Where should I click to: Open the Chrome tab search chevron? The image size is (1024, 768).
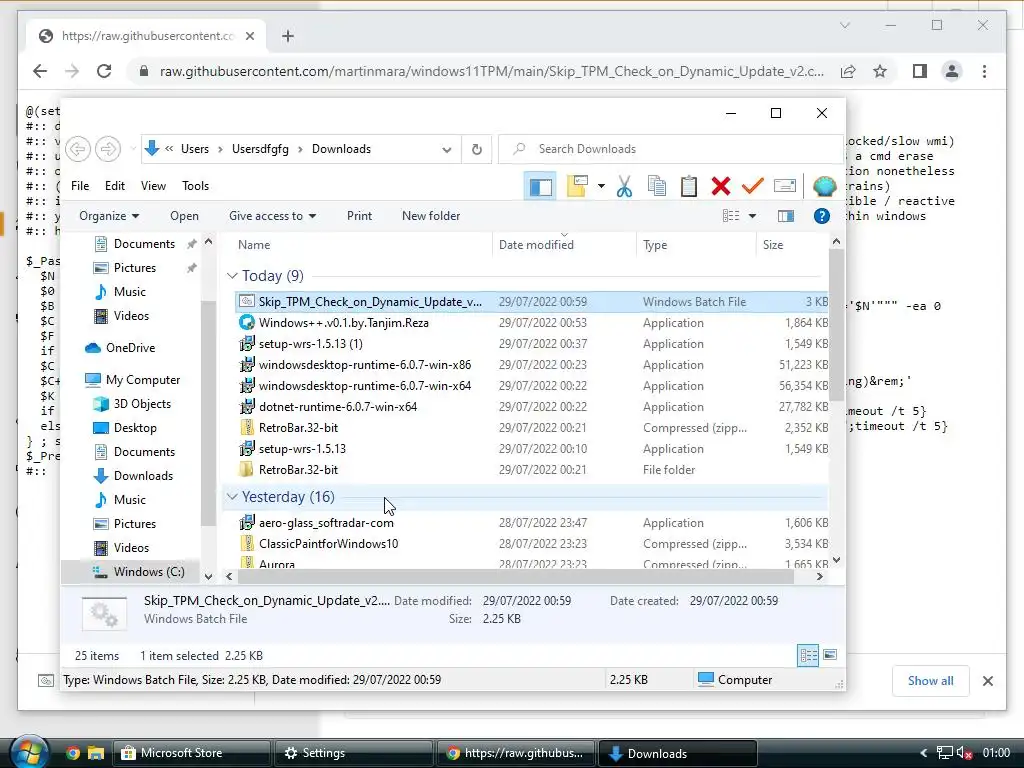click(x=844, y=25)
